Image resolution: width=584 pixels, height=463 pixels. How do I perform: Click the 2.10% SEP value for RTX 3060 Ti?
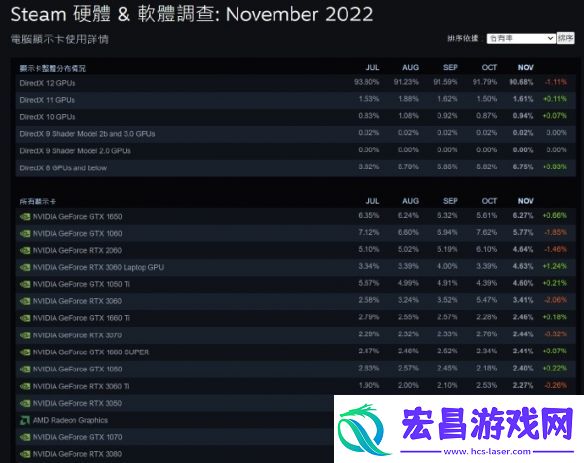(x=447, y=385)
